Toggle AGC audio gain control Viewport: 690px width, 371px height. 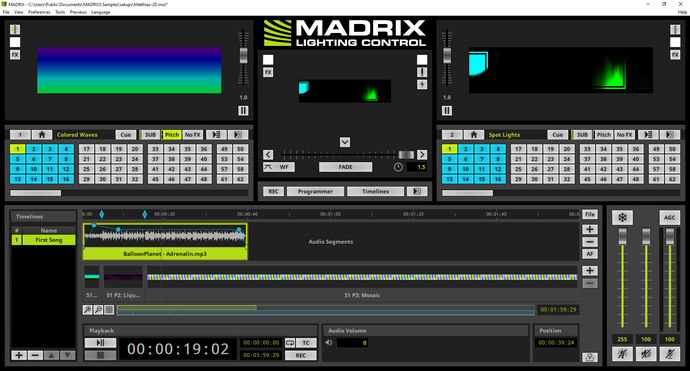coord(669,217)
